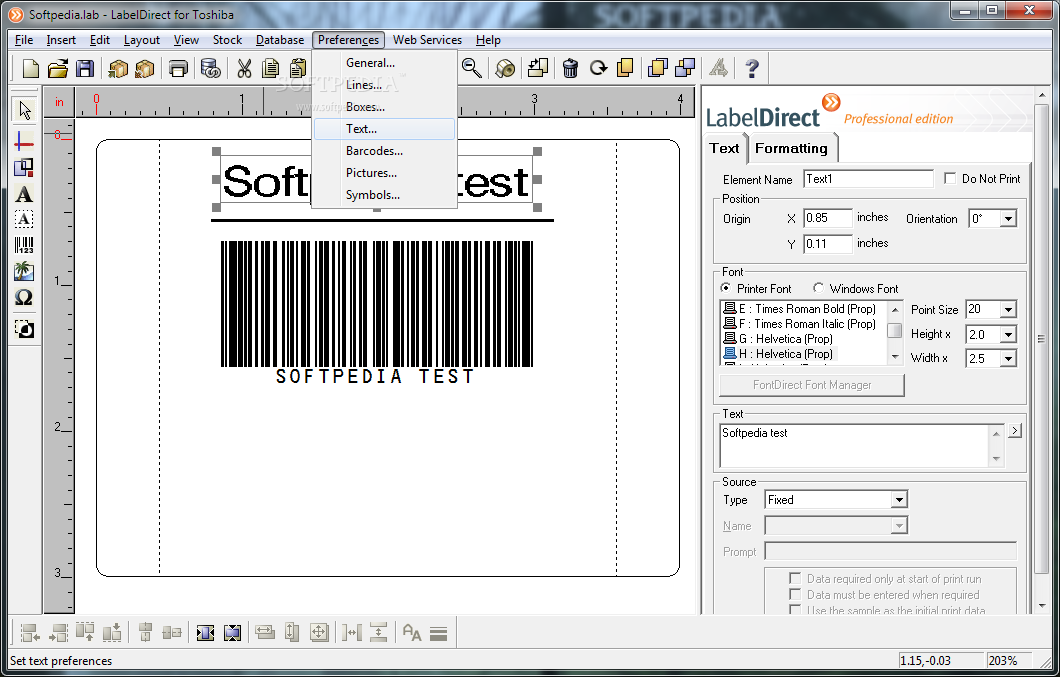
Task: Open the Database menu
Action: [280, 40]
